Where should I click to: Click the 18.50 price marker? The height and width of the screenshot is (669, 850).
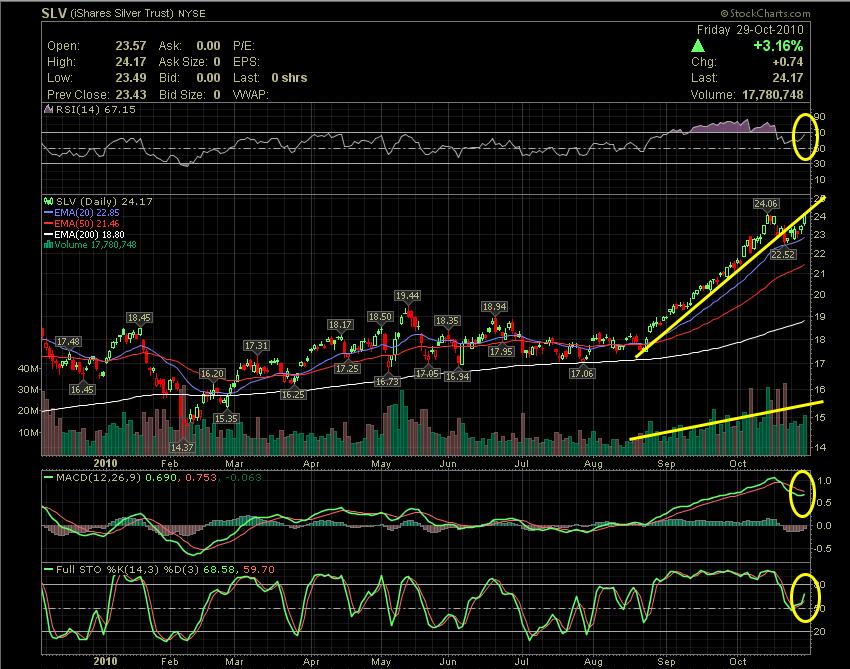(380, 317)
